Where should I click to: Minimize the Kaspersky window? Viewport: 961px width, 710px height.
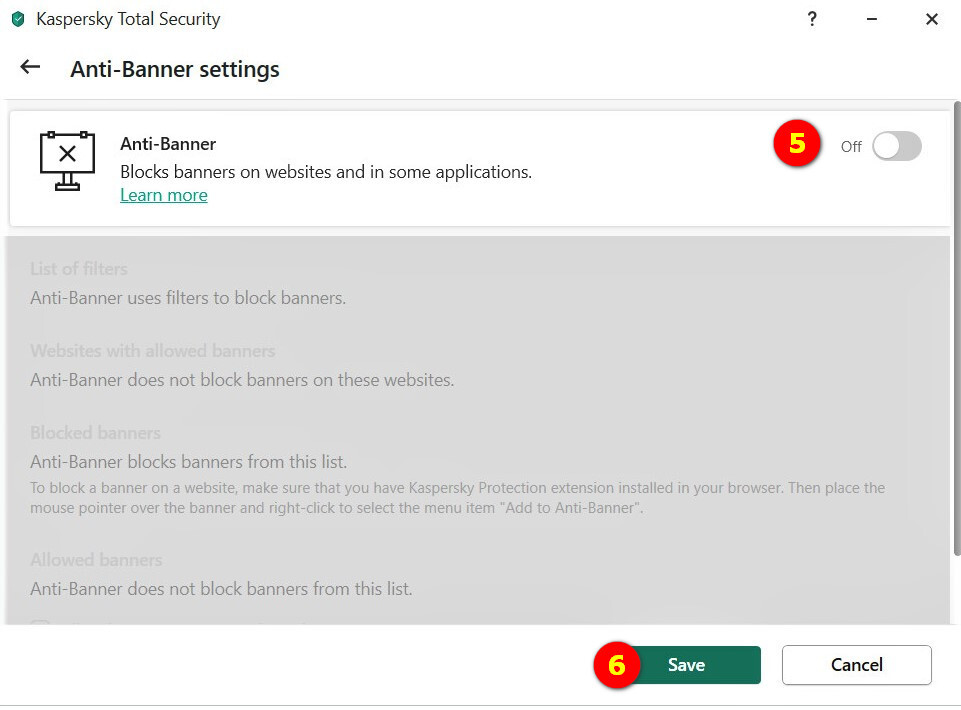[872, 19]
